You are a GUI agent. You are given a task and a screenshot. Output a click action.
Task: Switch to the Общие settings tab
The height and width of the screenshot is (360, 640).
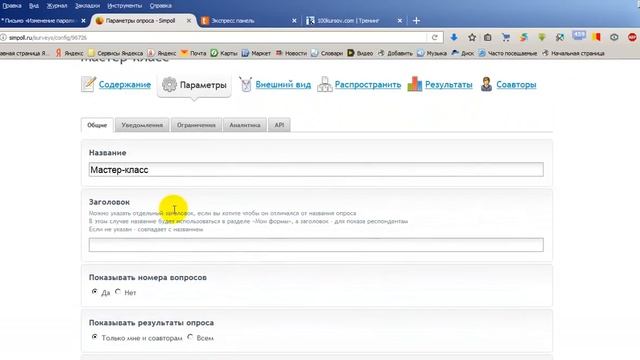coord(97,125)
